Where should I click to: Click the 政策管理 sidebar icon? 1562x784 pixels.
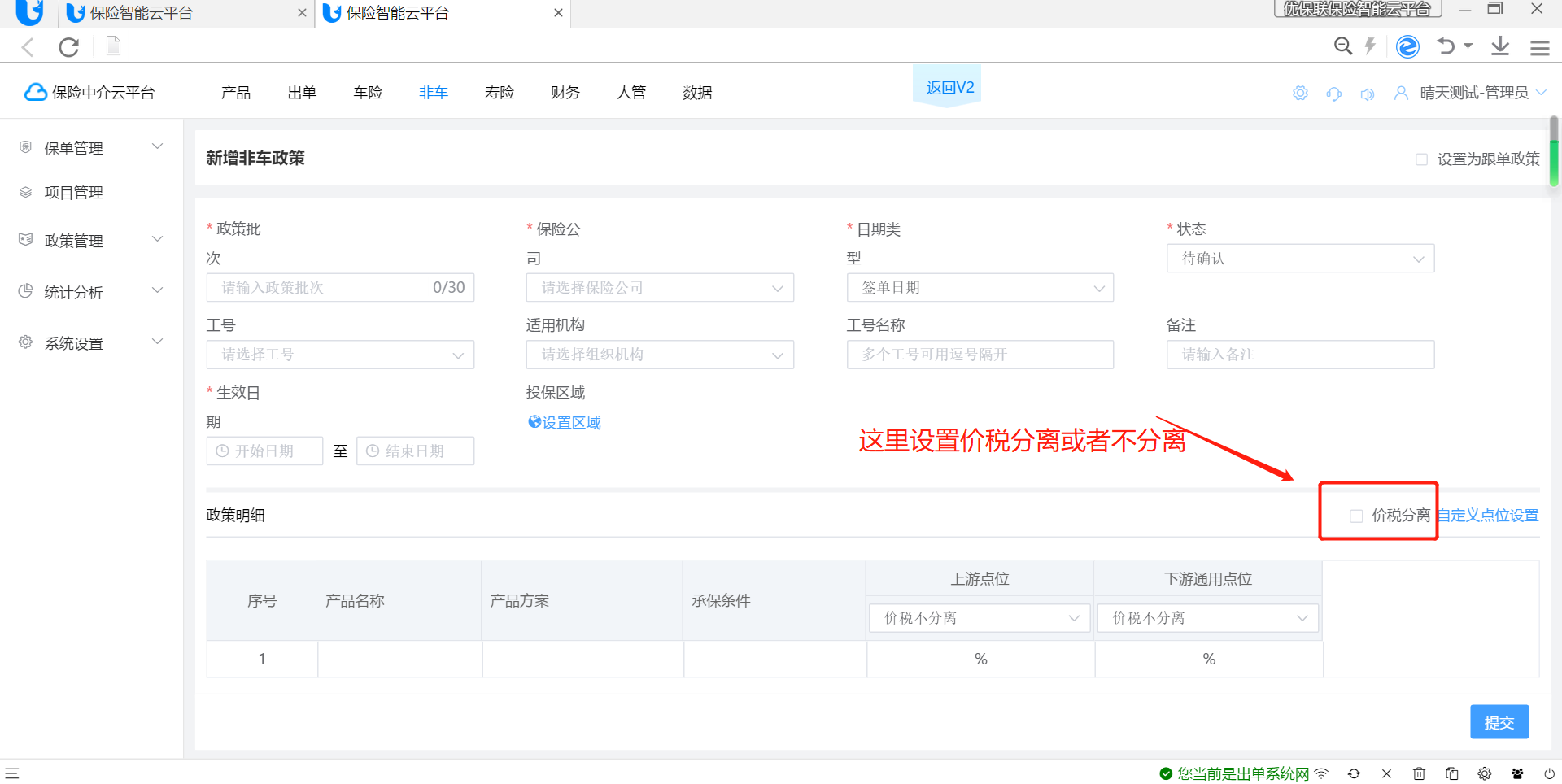(26, 239)
